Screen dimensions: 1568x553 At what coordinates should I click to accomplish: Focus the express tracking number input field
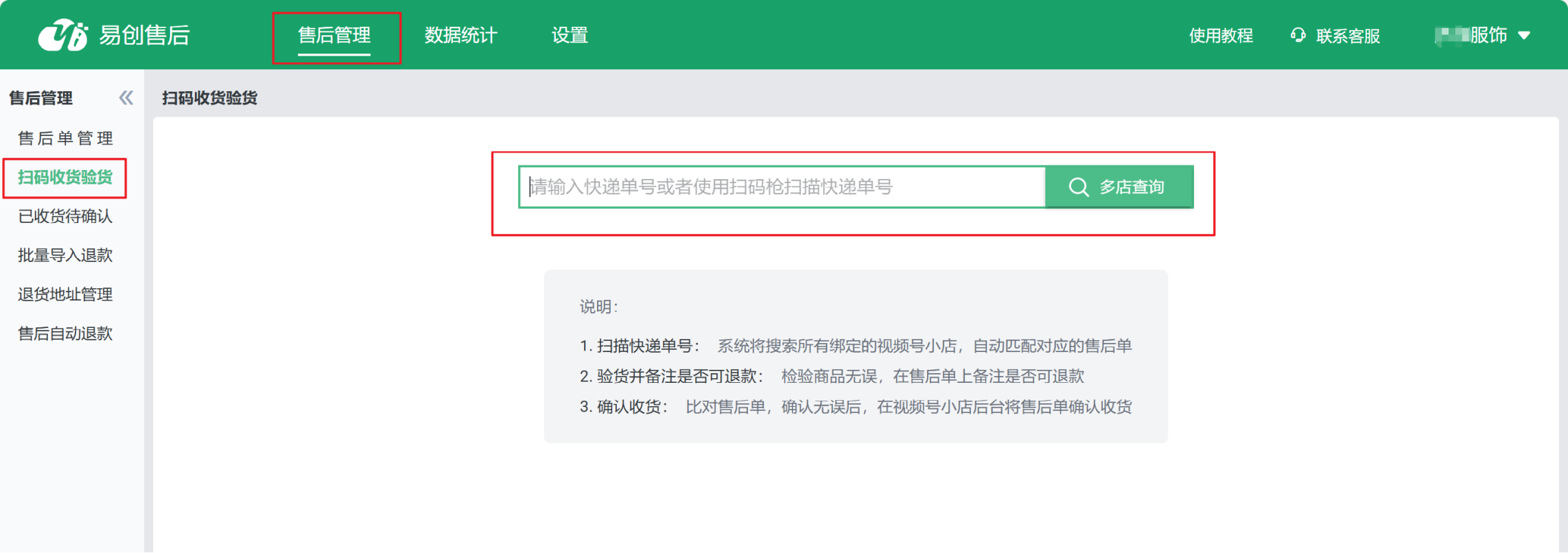[782, 187]
